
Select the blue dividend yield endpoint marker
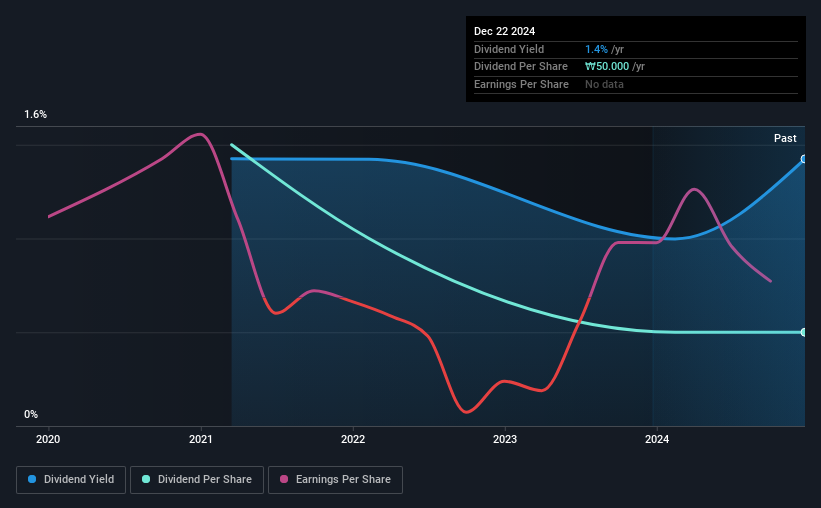click(804, 159)
